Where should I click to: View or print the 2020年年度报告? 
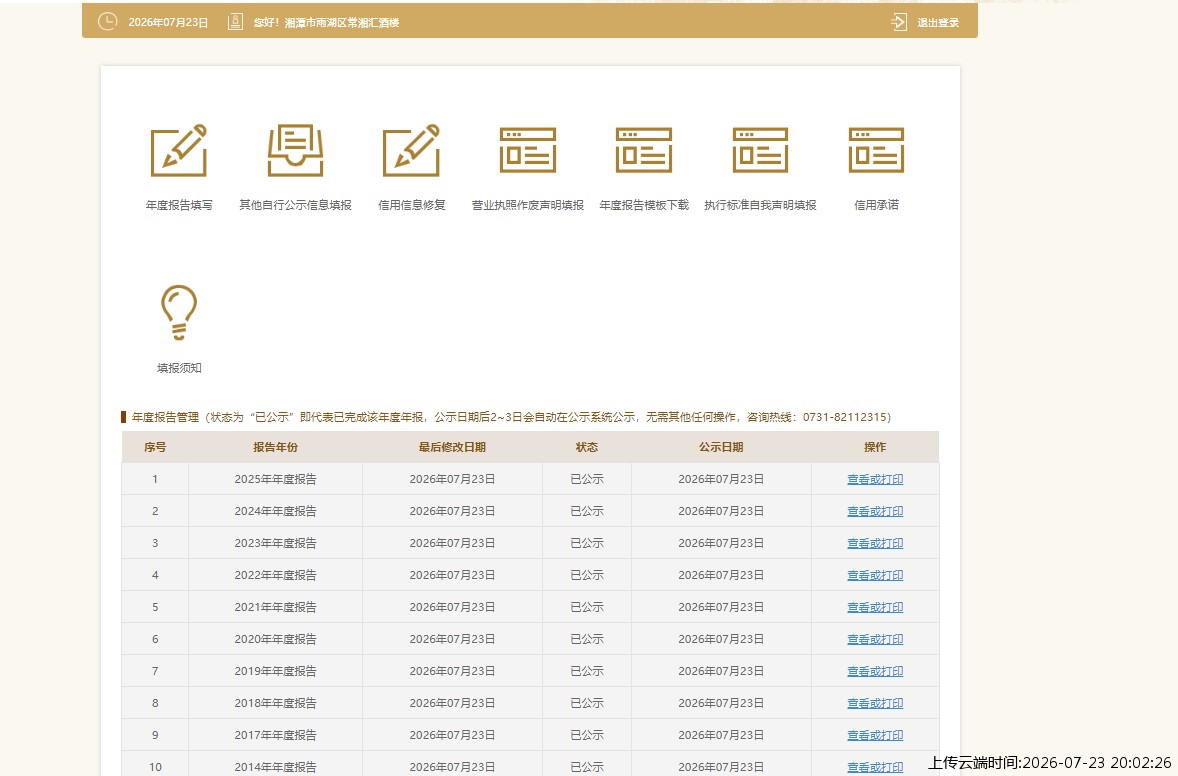[x=875, y=639]
